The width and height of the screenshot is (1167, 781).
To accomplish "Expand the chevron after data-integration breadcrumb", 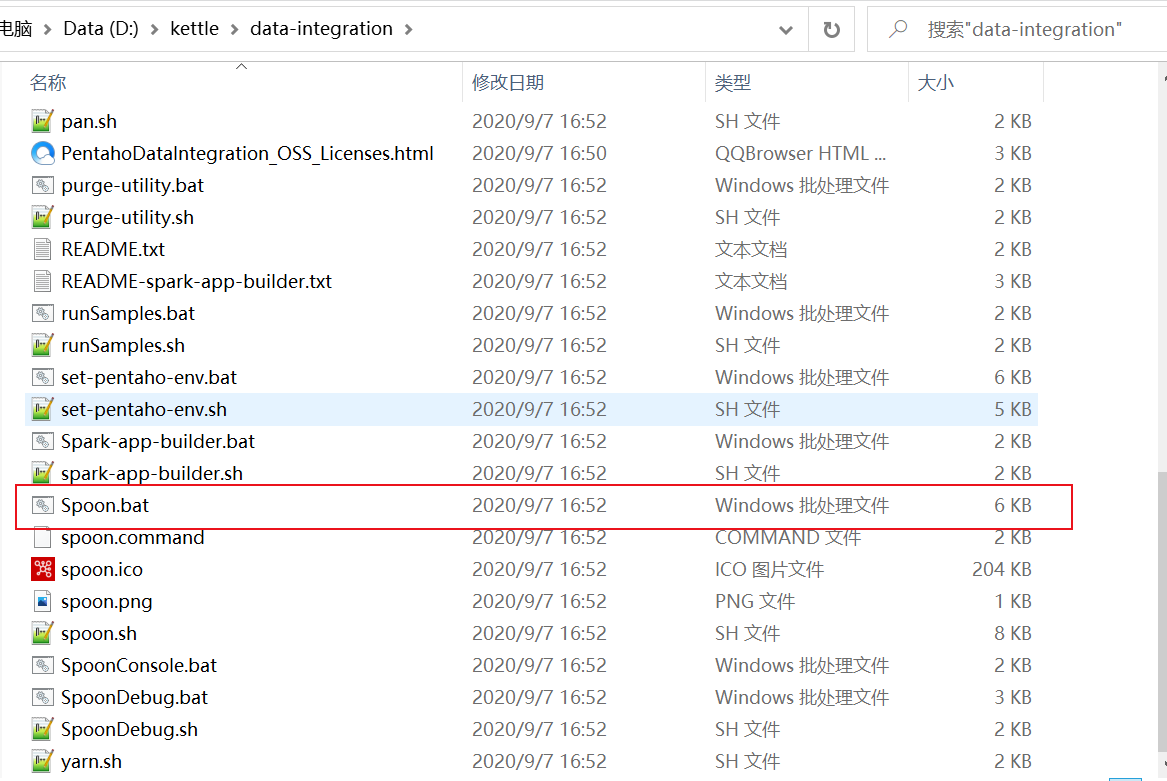I will [x=409, y=29].
